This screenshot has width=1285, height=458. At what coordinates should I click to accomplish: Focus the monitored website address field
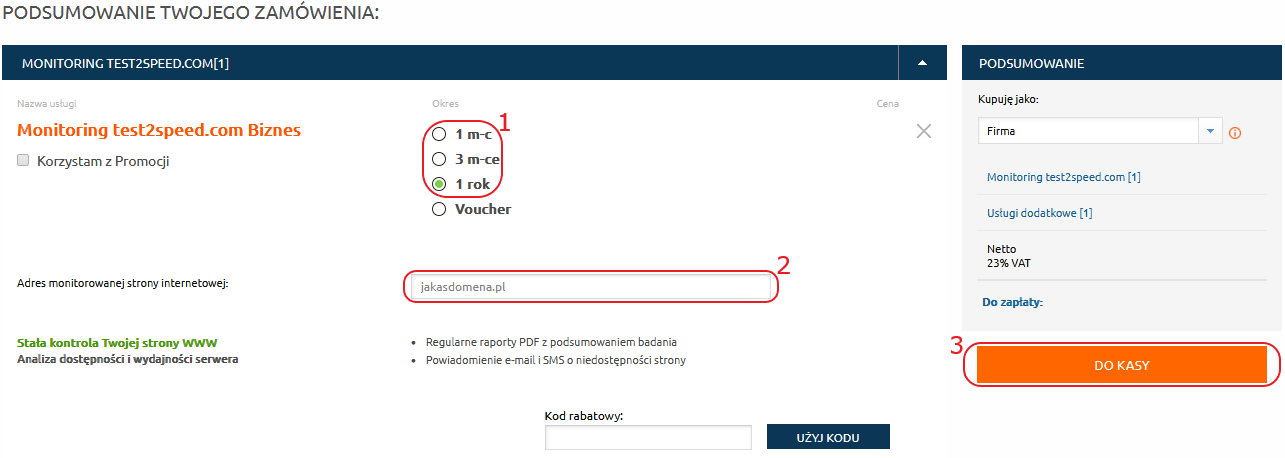click(590, 287)
